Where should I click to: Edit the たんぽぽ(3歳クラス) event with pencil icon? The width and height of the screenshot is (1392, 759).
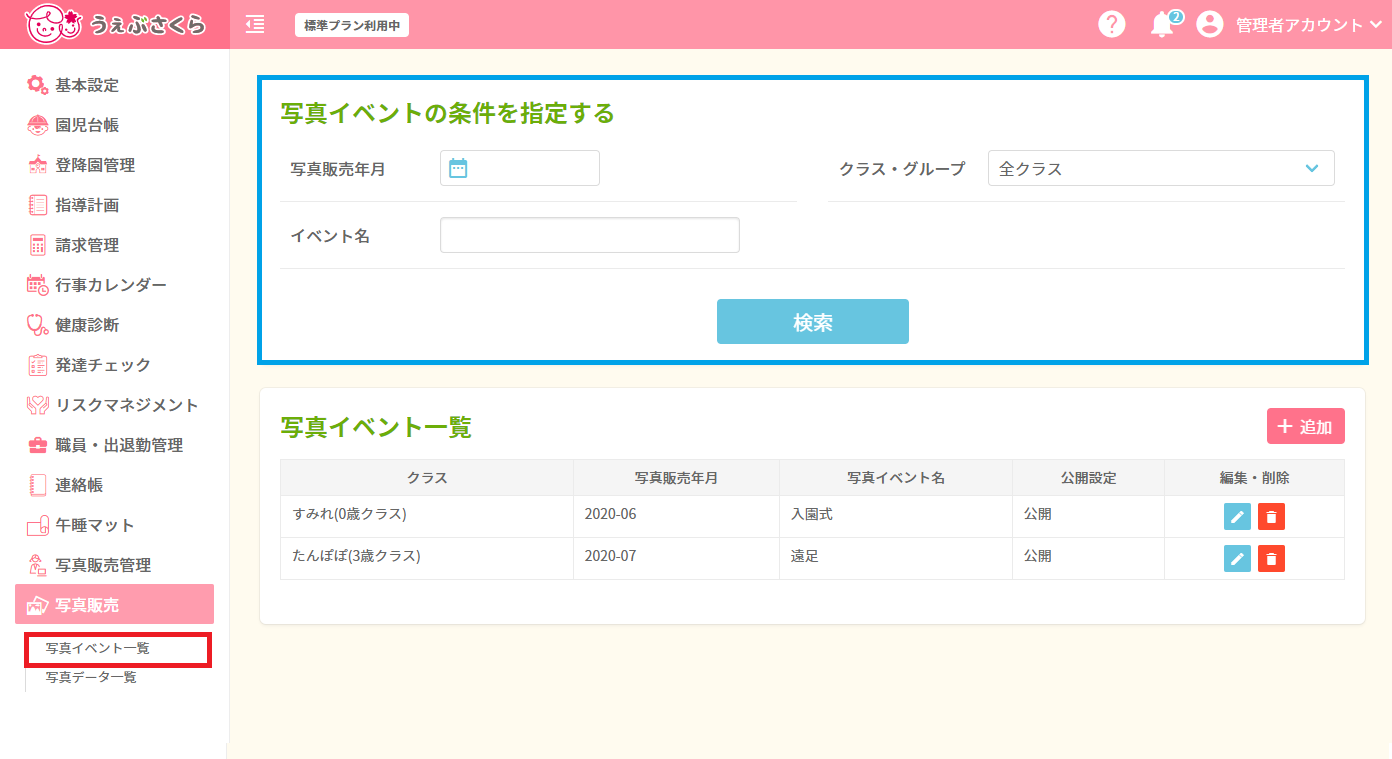(1237, 559)
